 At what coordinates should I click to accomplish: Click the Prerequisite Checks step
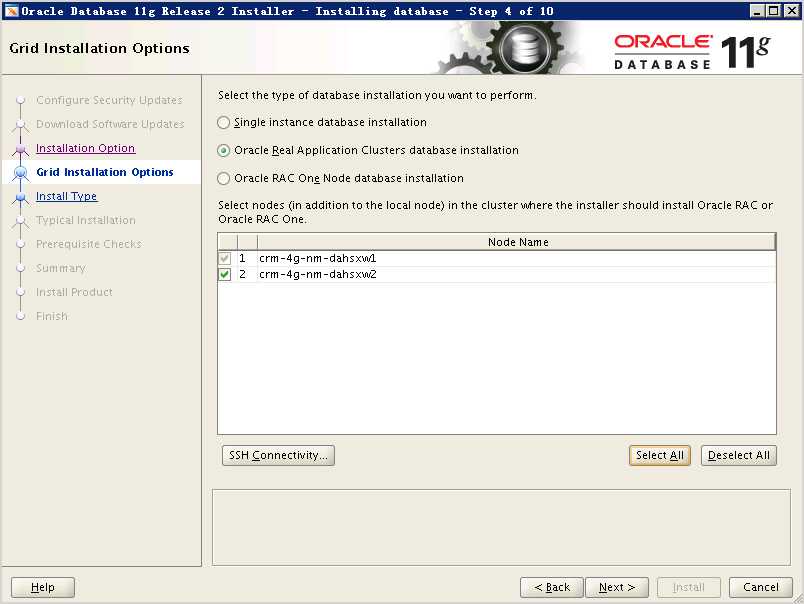tap(89, 244)
